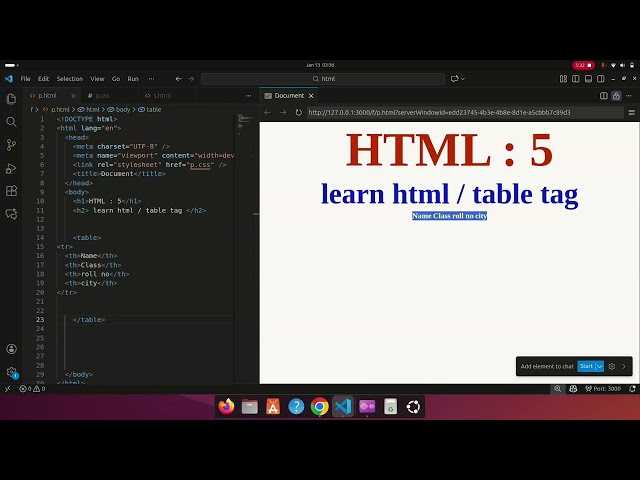Open Ubuntu App Center from dock
The image size is (640, 480).
point(273,407)
